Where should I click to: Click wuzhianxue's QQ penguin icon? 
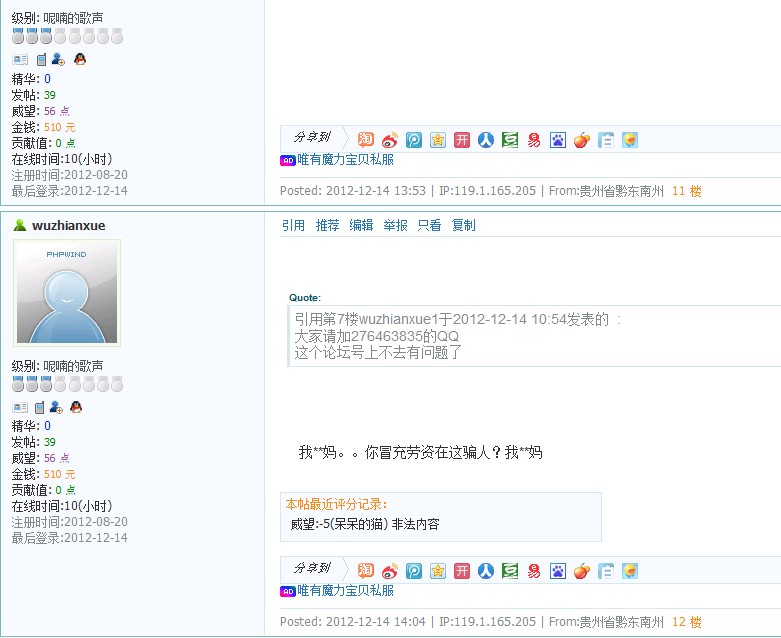tap(76, 407)
